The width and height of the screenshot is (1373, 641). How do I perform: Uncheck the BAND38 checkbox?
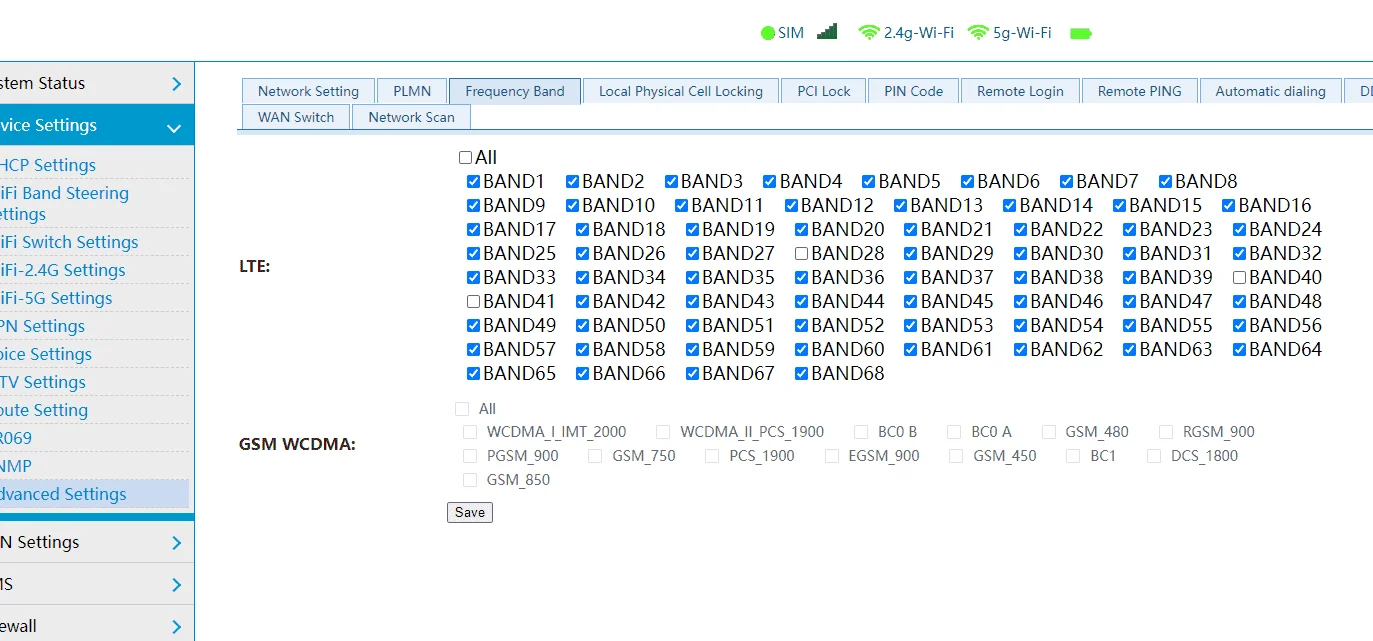click(x=1020, y=278)
